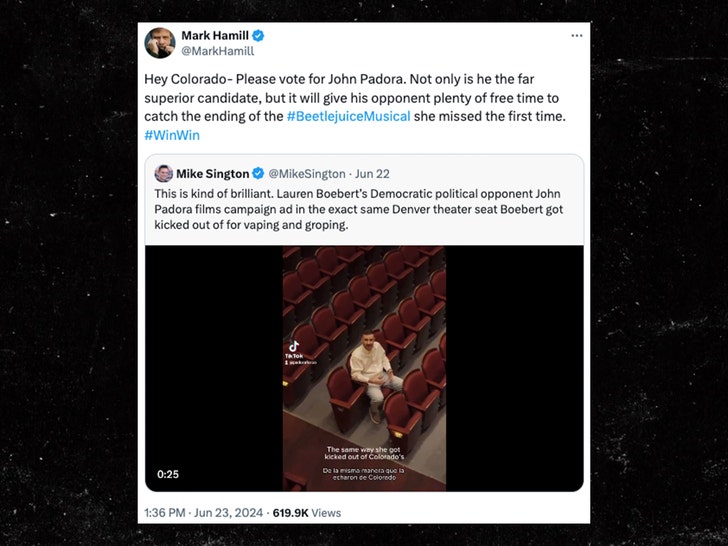This screenshot has width=728, height=546.
Task: Open the #BeetlejuiceMusical hashtag
Action: pos(348,116)
